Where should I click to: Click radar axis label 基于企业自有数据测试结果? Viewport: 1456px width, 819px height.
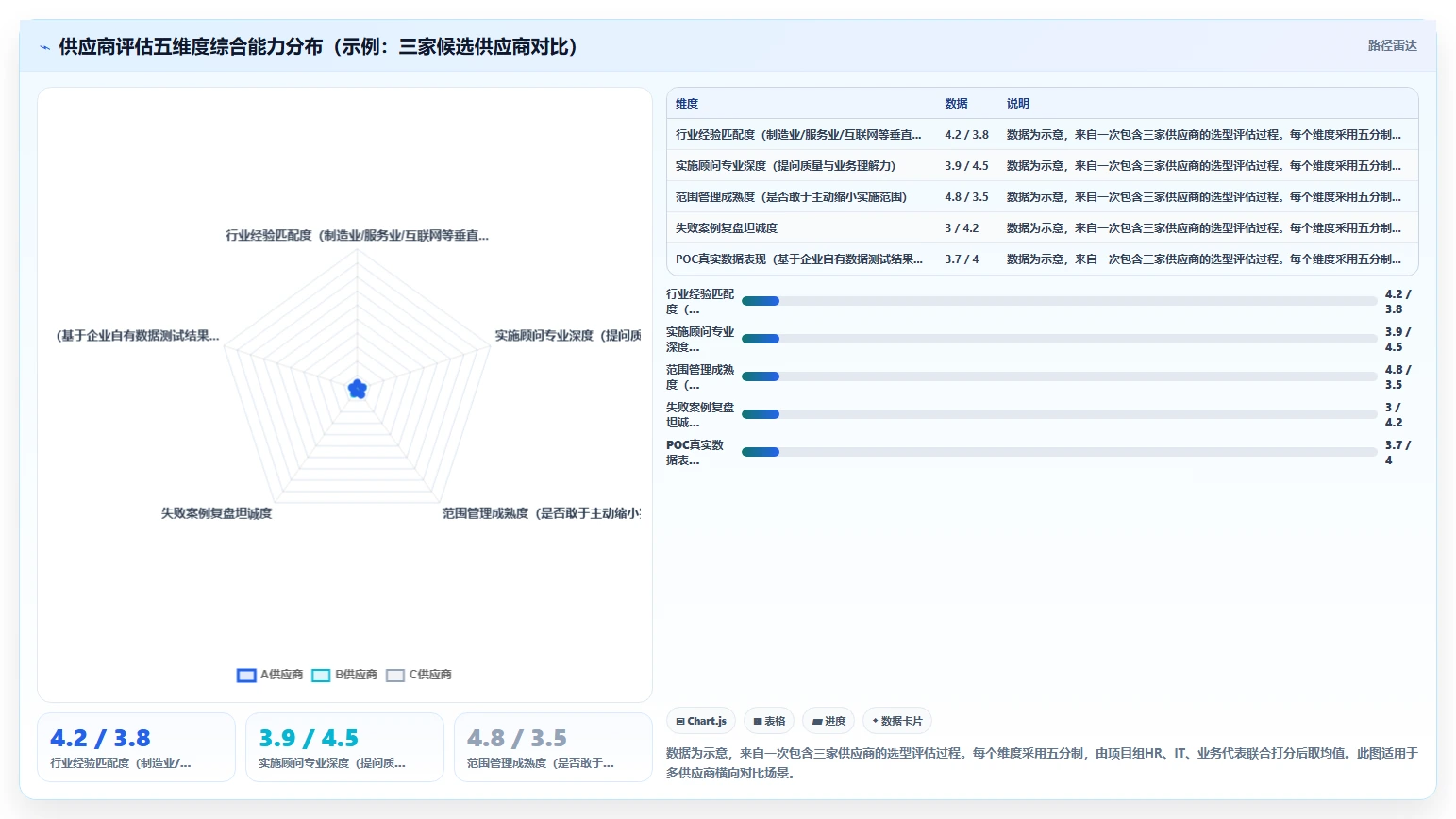(138, 336)
